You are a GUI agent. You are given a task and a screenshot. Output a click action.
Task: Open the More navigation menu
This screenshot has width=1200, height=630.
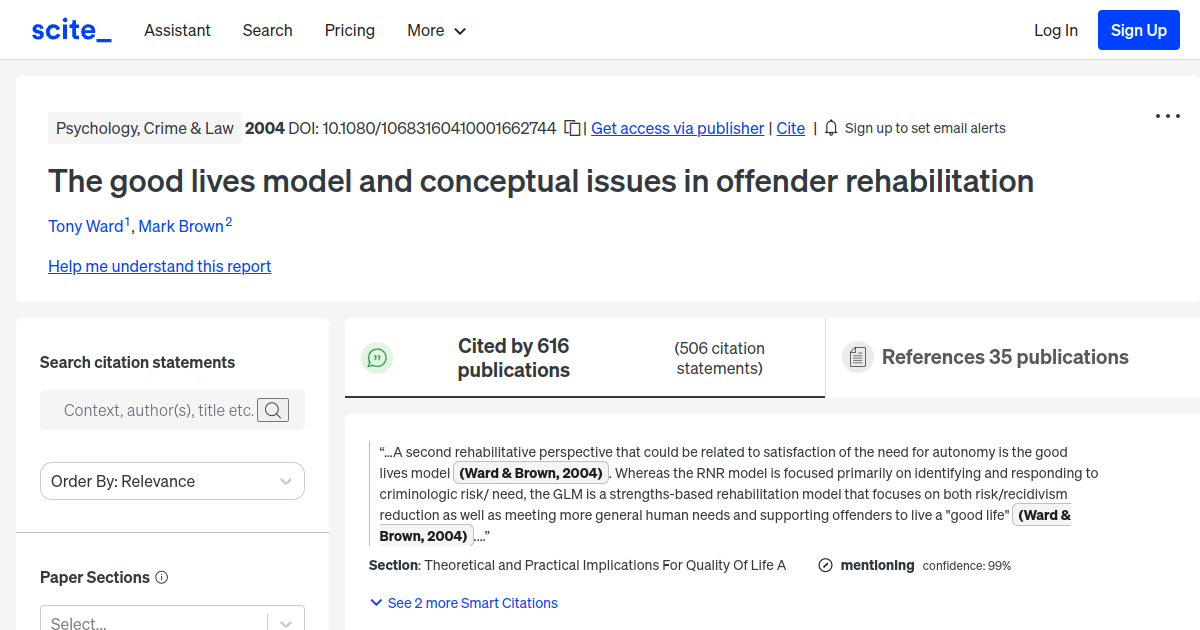[x=436, y=30]
